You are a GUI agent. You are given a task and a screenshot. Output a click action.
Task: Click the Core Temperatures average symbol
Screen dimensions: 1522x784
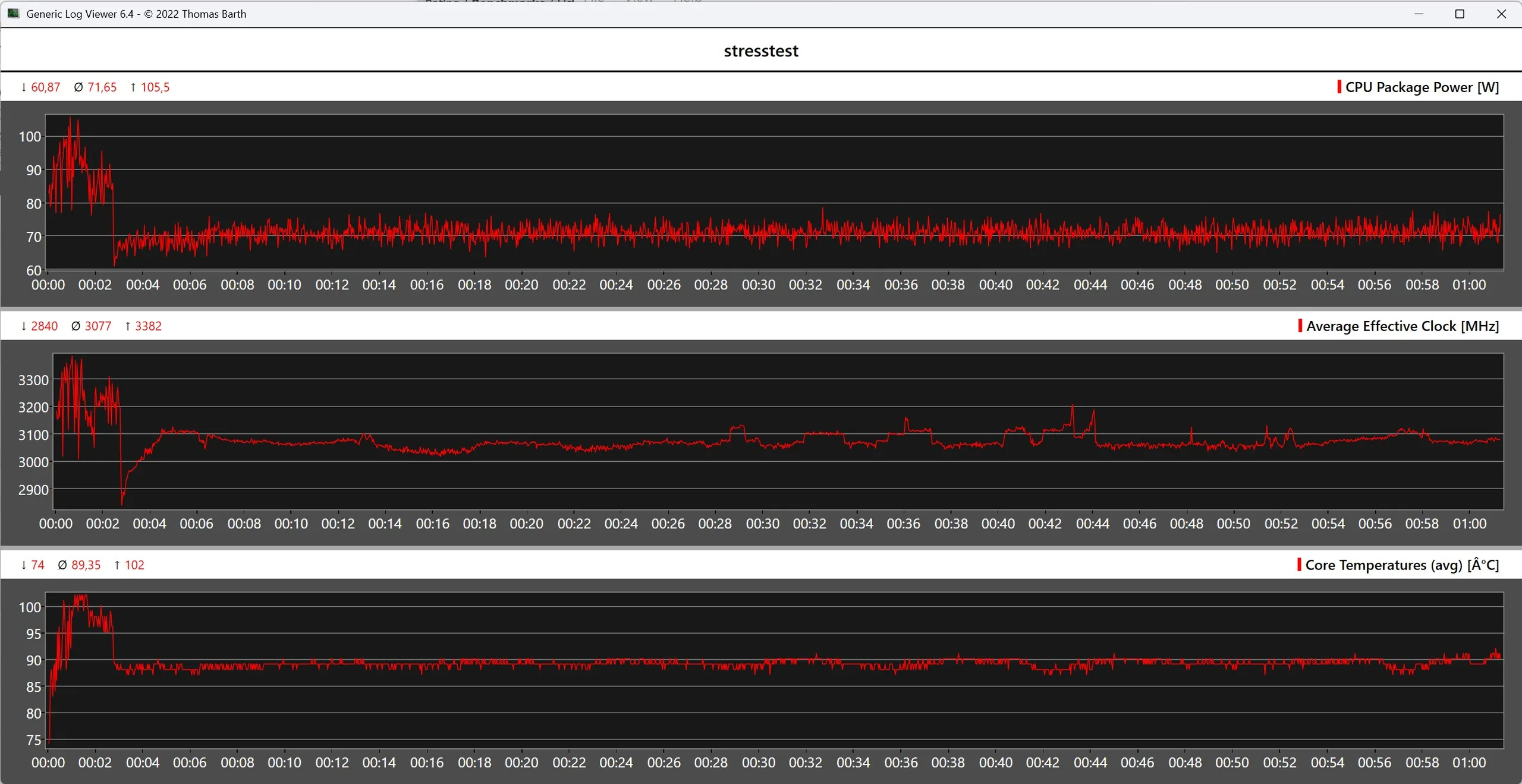click(x=62, y=565)
